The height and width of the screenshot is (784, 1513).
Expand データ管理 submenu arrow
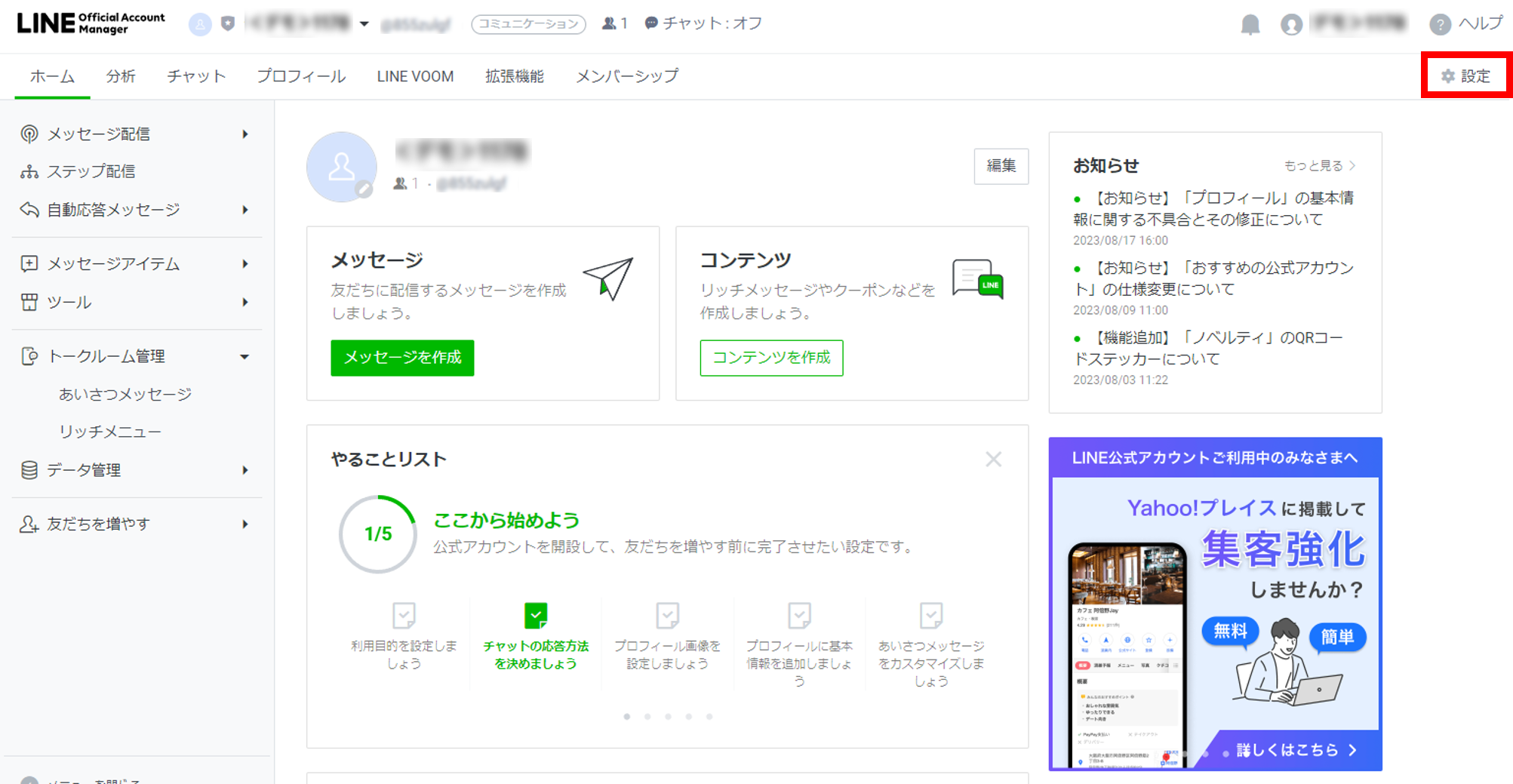[x=245, y=470]
